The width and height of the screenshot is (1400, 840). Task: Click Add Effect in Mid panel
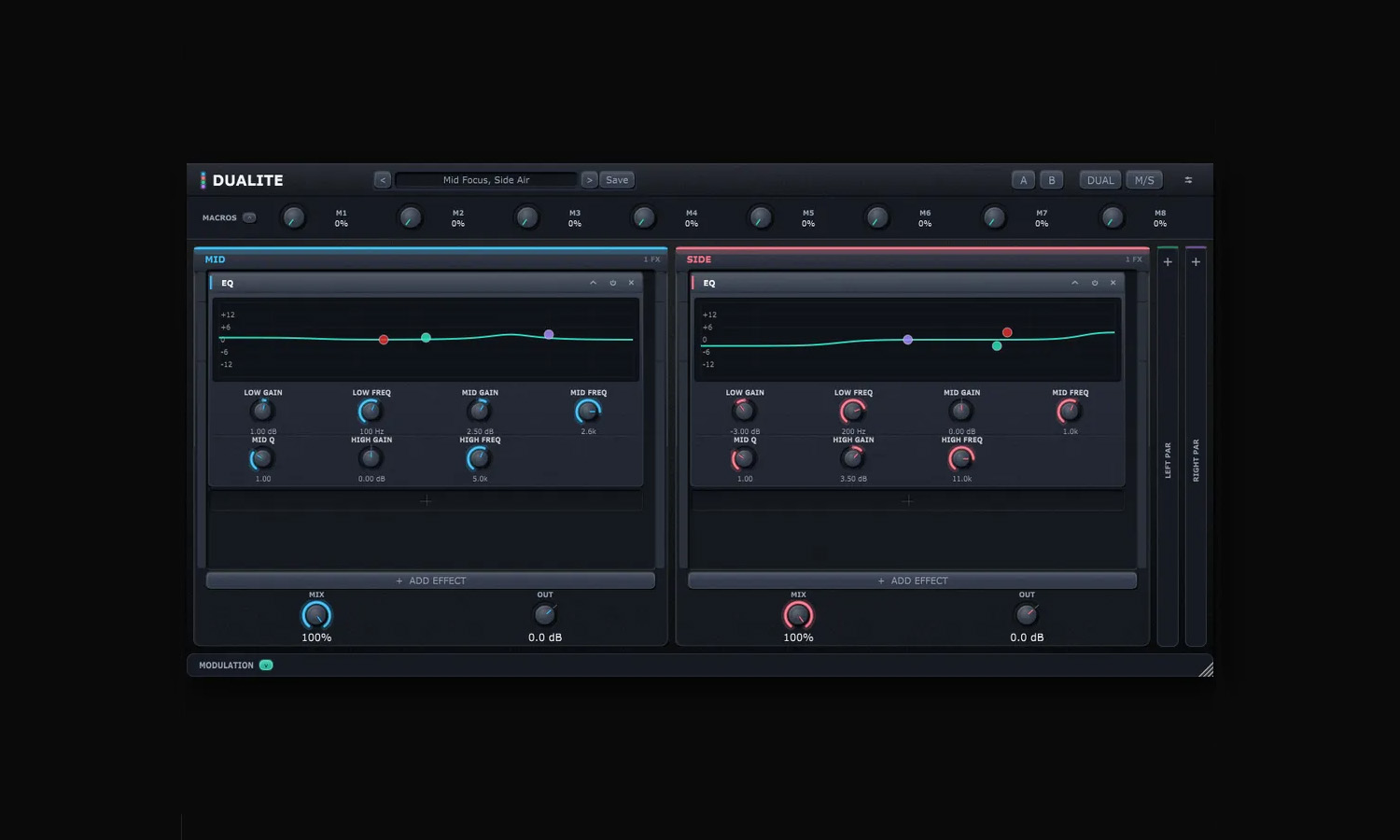click(430, 581)
